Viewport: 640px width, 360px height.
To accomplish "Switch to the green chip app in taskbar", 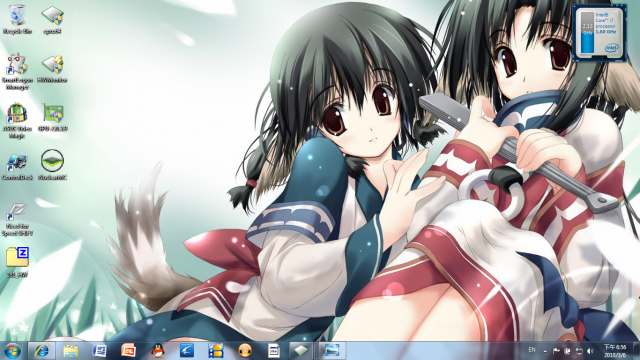I will (x=301, y=351).
